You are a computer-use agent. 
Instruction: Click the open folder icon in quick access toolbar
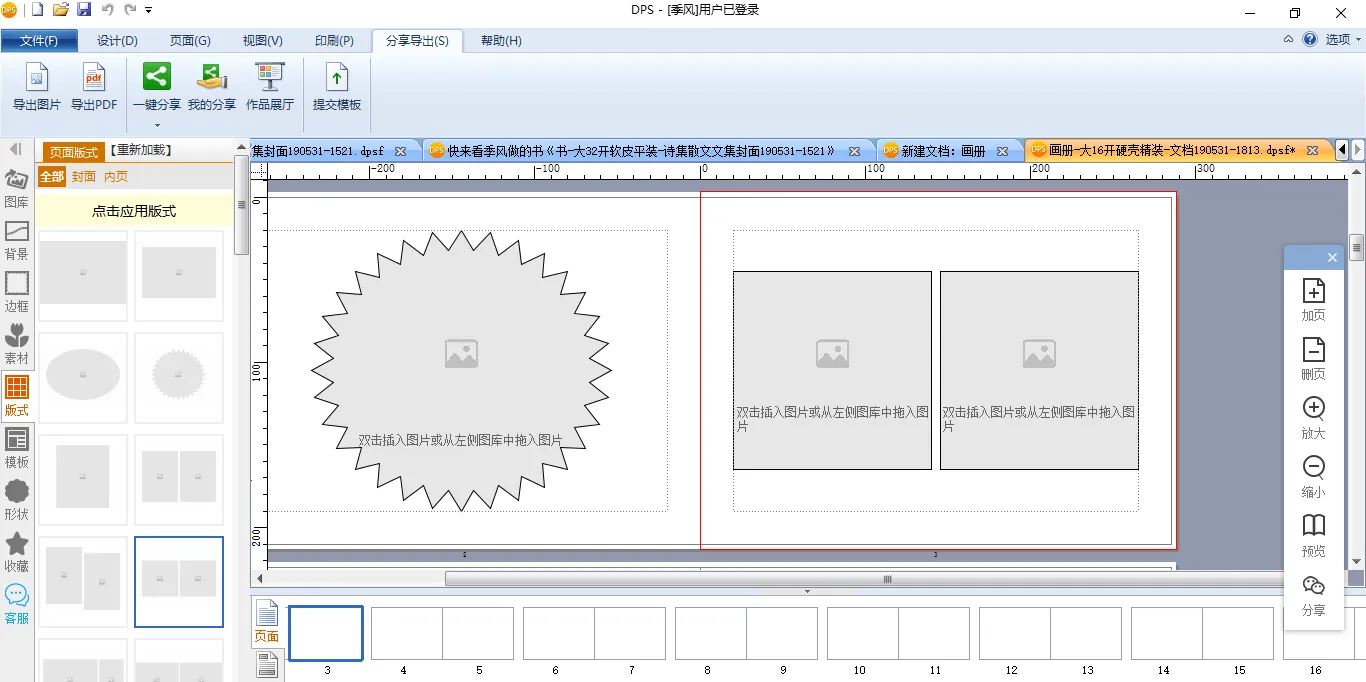61,10
